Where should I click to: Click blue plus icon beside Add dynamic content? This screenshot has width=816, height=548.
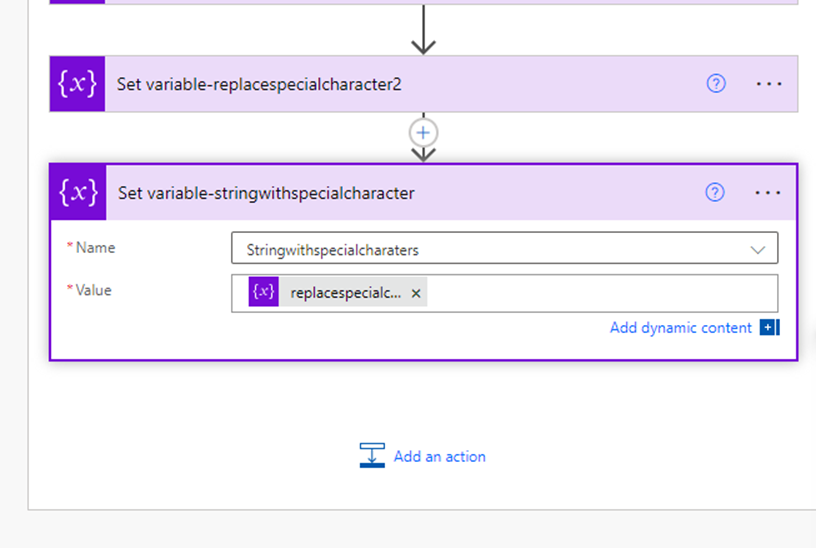pyautogui.click(x=768, y=328)
